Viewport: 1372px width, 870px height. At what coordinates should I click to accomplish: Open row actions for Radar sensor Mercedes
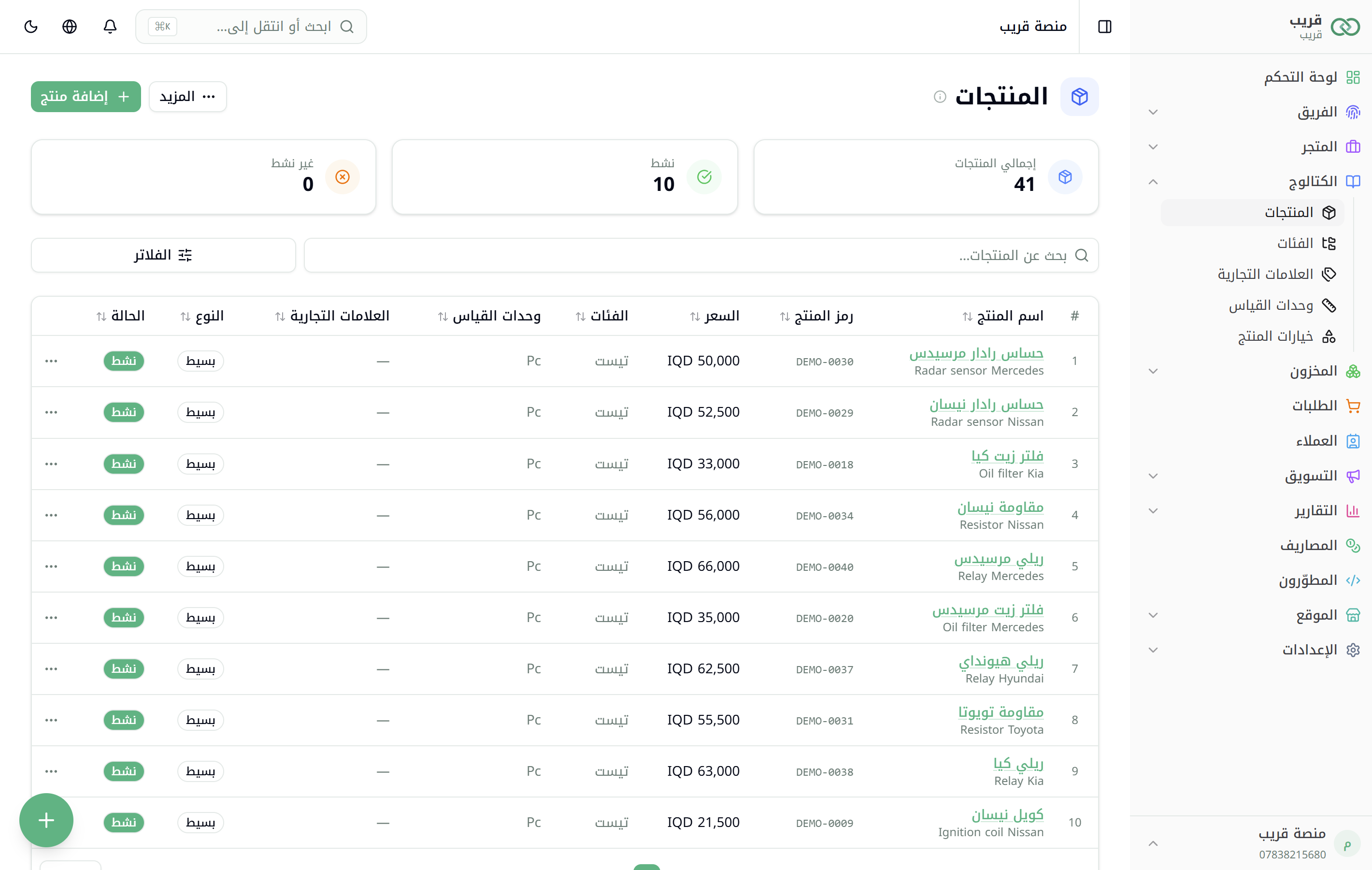(51, 361)
